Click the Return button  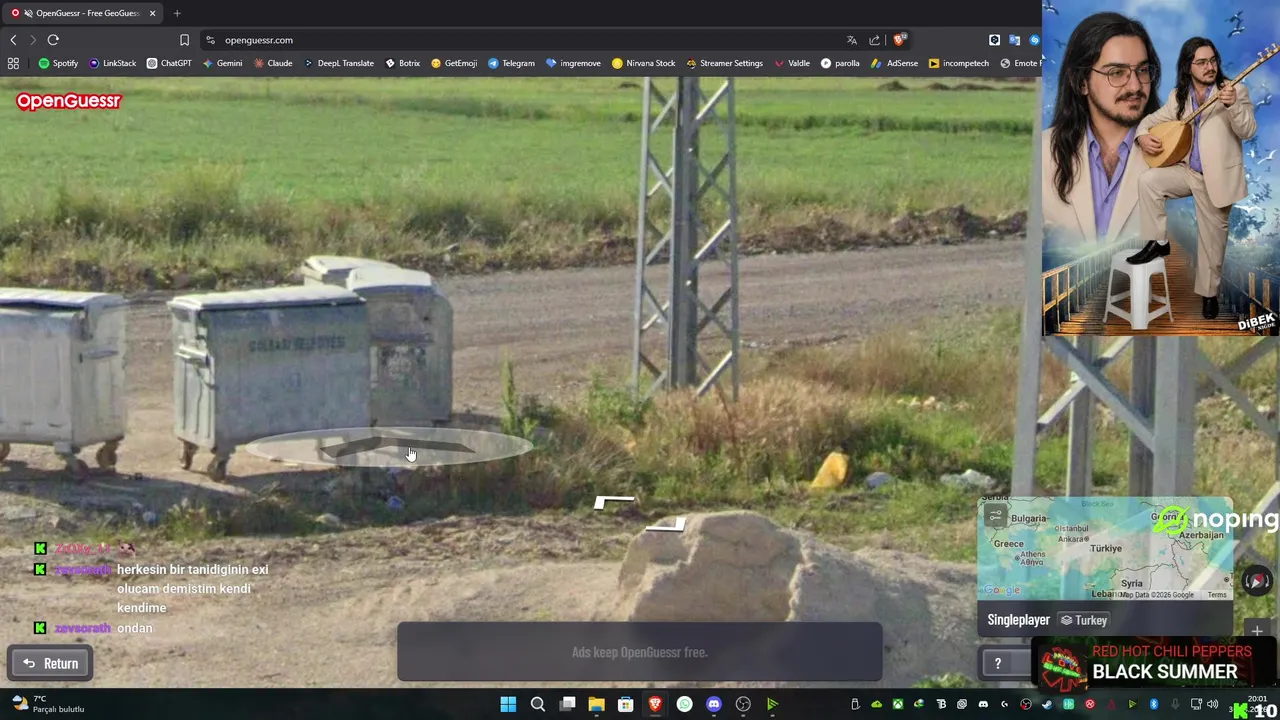pyautogui.click(x=50, y=663)
